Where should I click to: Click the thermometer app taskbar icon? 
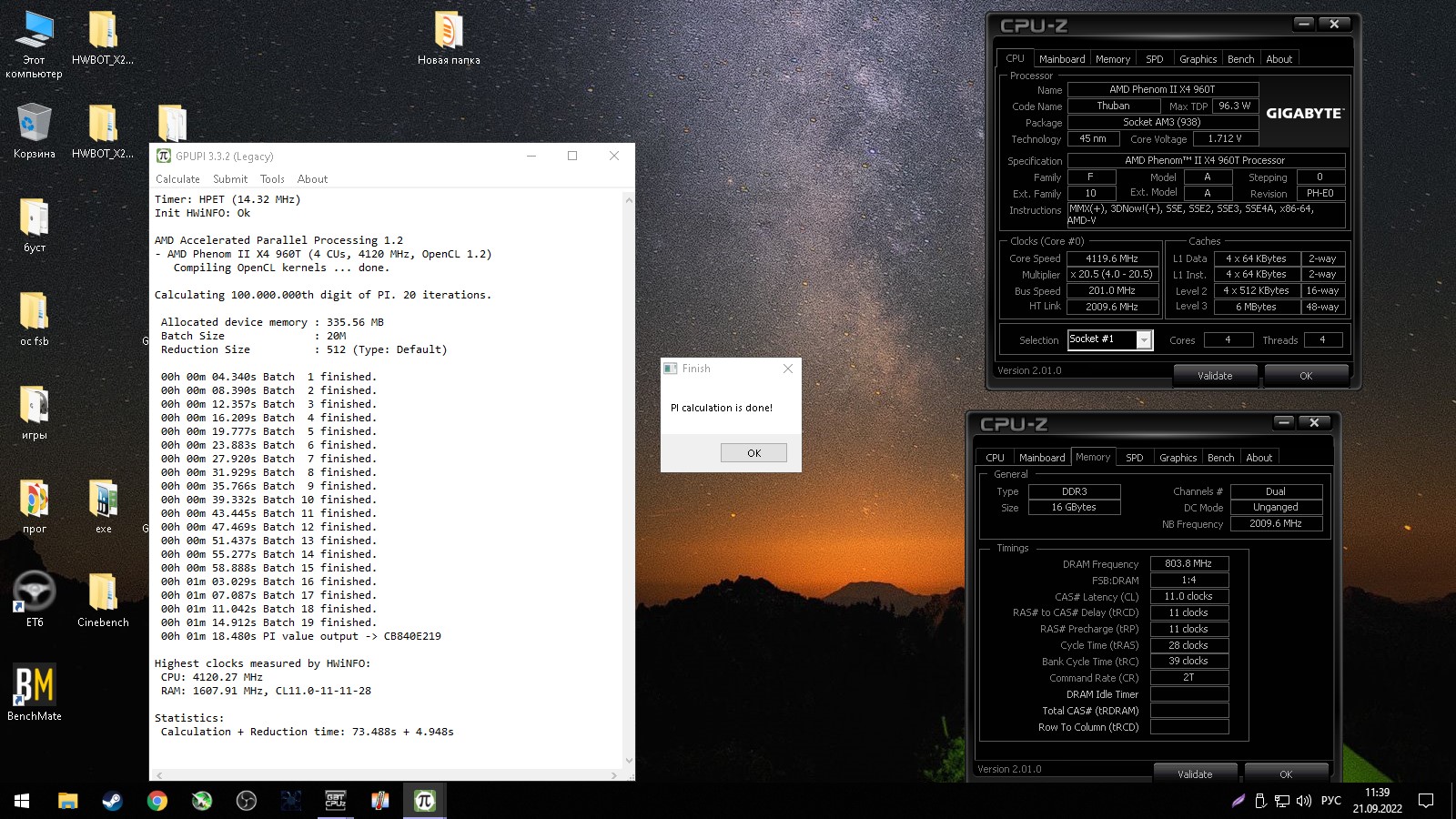point(379,801)
